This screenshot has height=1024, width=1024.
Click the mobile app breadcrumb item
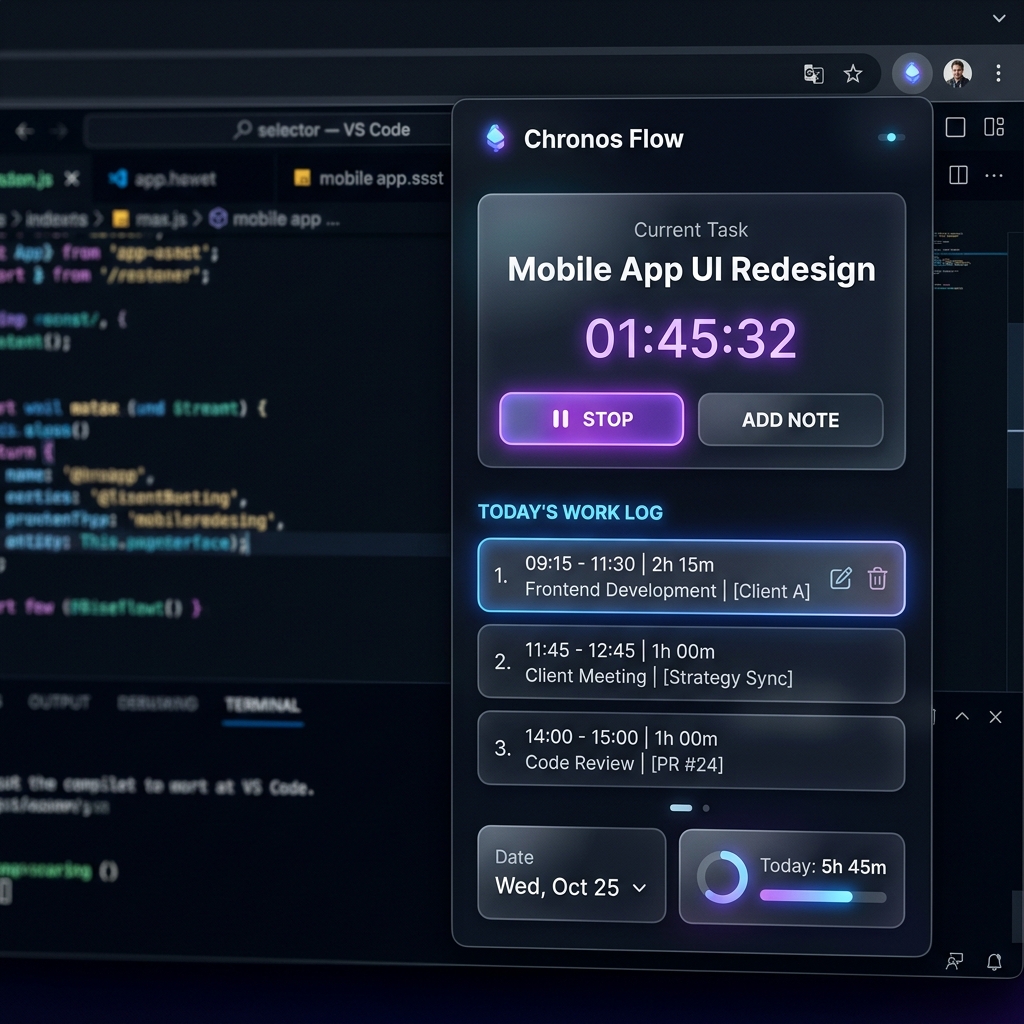click(x=274, y=219)
